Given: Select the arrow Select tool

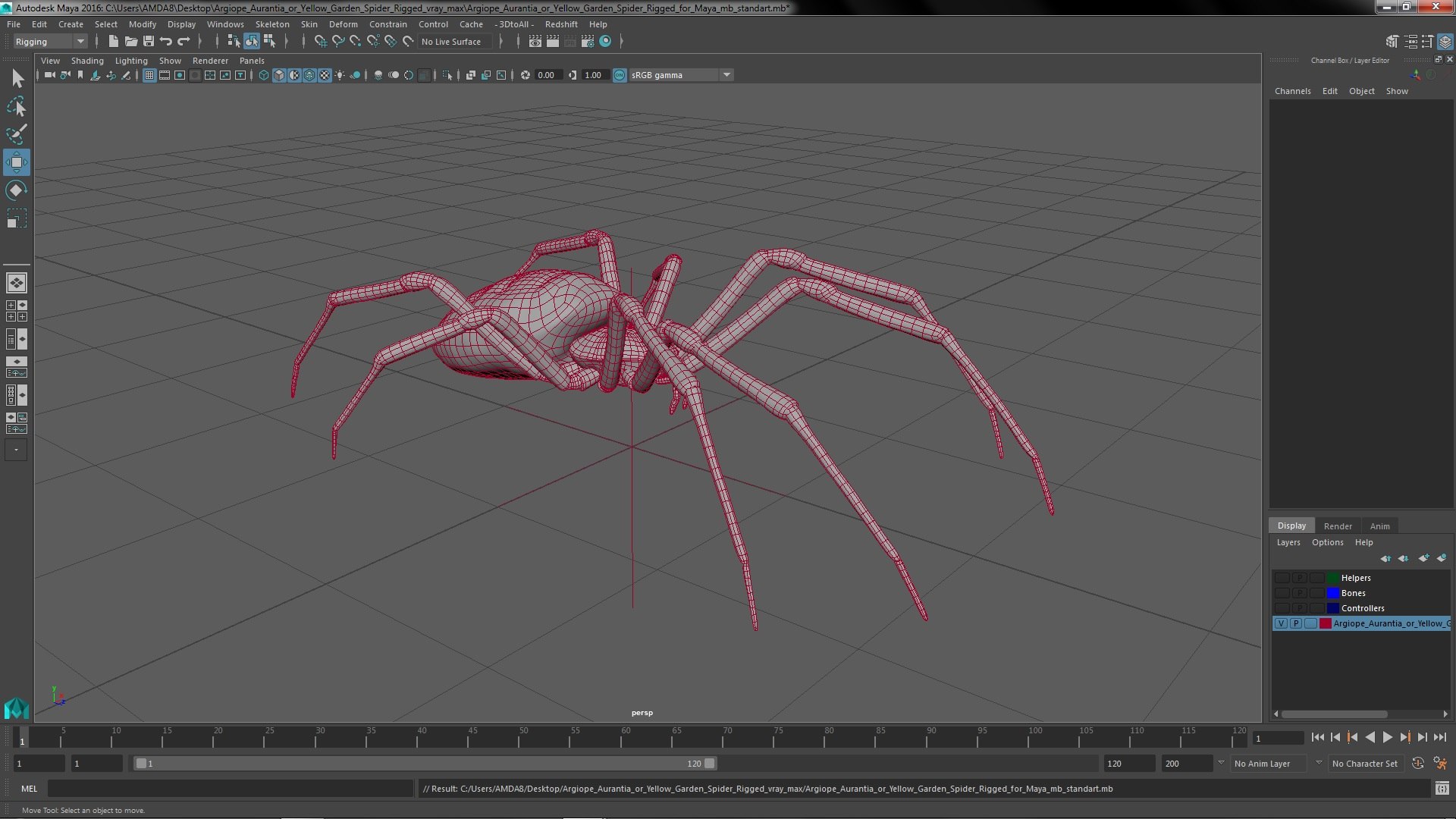Looking at the screenshot, I should (x=17, y=78).
